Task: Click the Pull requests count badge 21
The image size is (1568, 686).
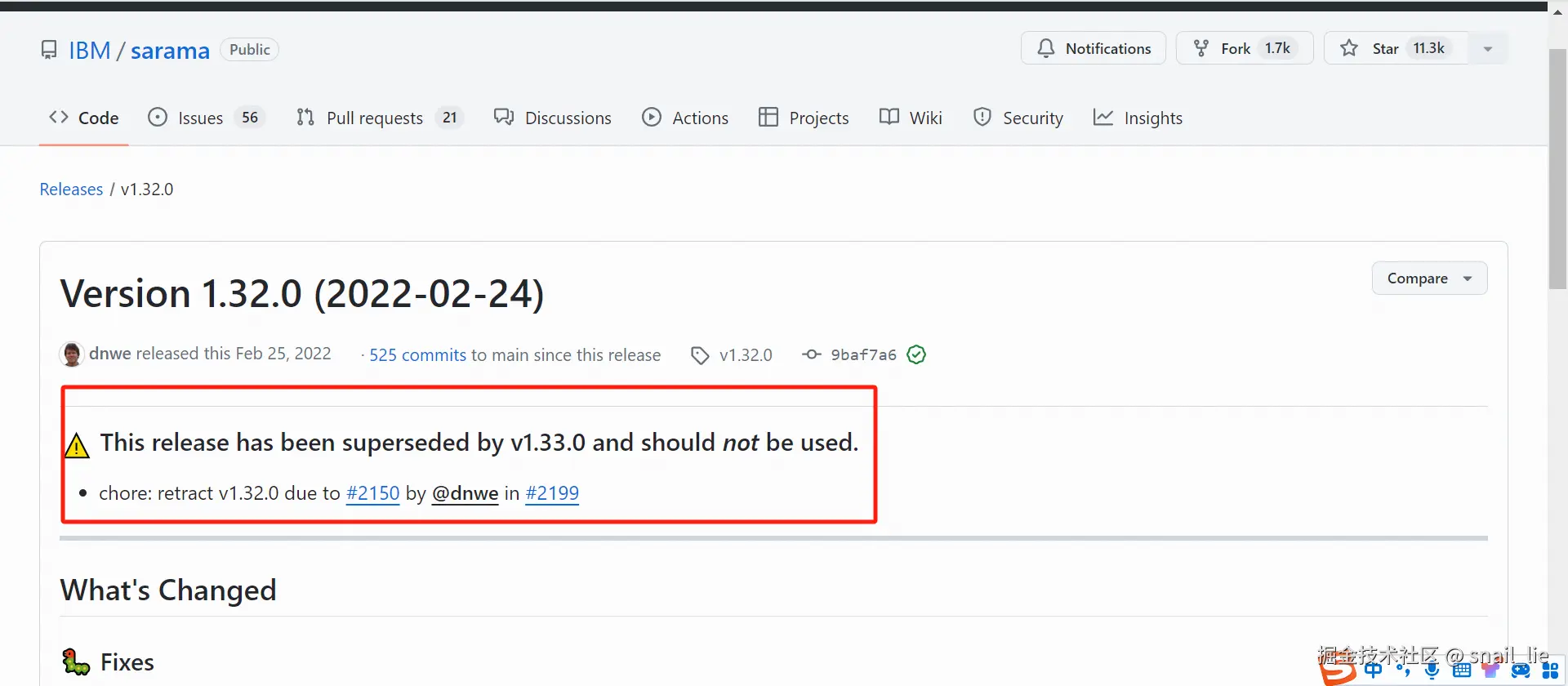Action: point(450,118)
